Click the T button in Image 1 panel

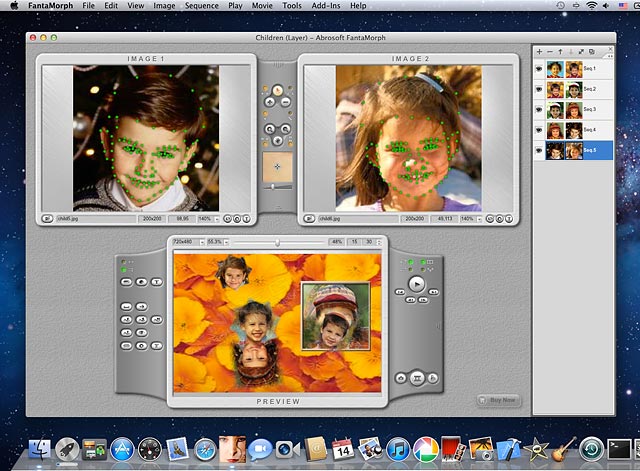click(247, 219)
